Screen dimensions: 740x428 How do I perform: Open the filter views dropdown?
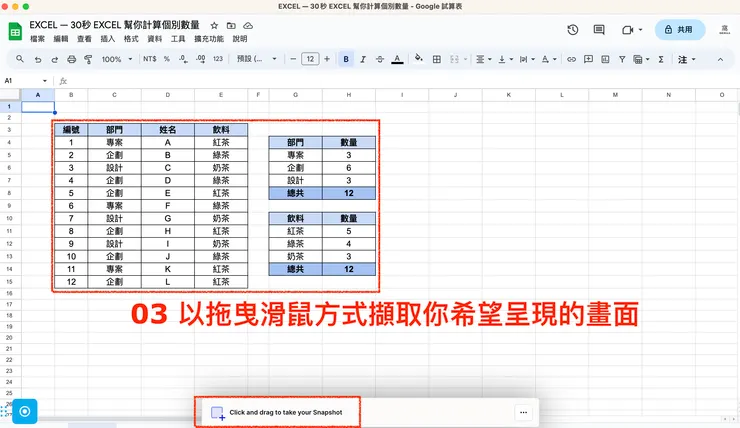(641, 59)
